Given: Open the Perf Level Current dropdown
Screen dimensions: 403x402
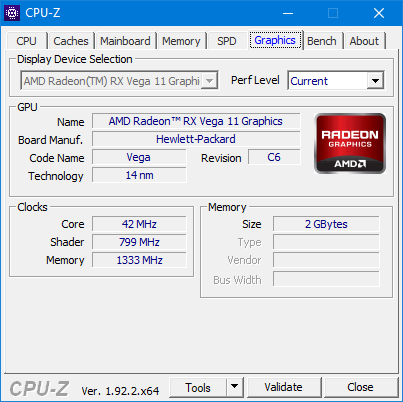Looking at the screenshot, I should [x=375, y=81].
